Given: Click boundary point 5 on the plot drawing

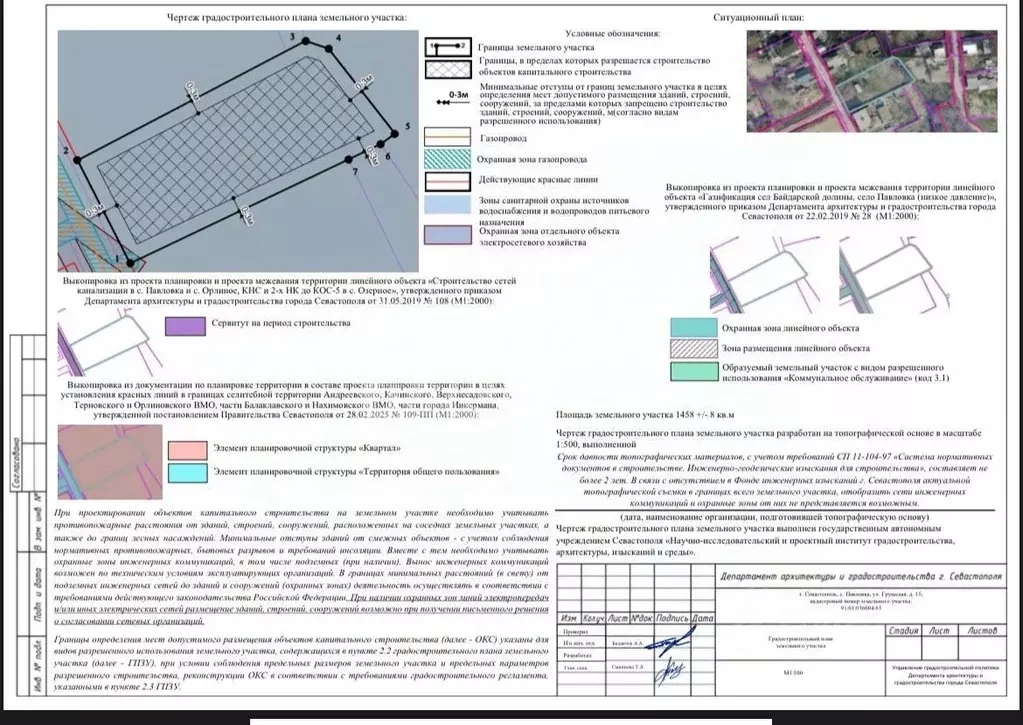Looking at the screenshot, I should [x=395, y=134].
